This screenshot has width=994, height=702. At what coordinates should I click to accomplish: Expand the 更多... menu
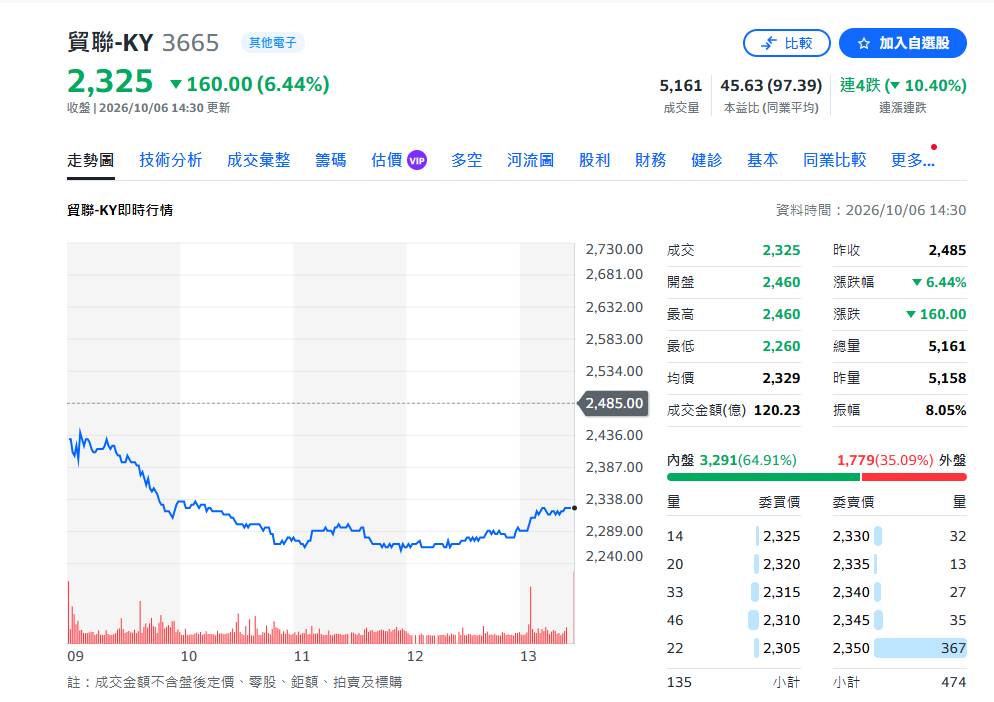913,160
